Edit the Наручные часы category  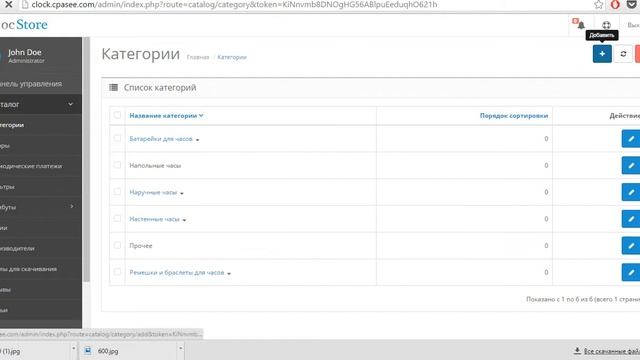[631, 192]
